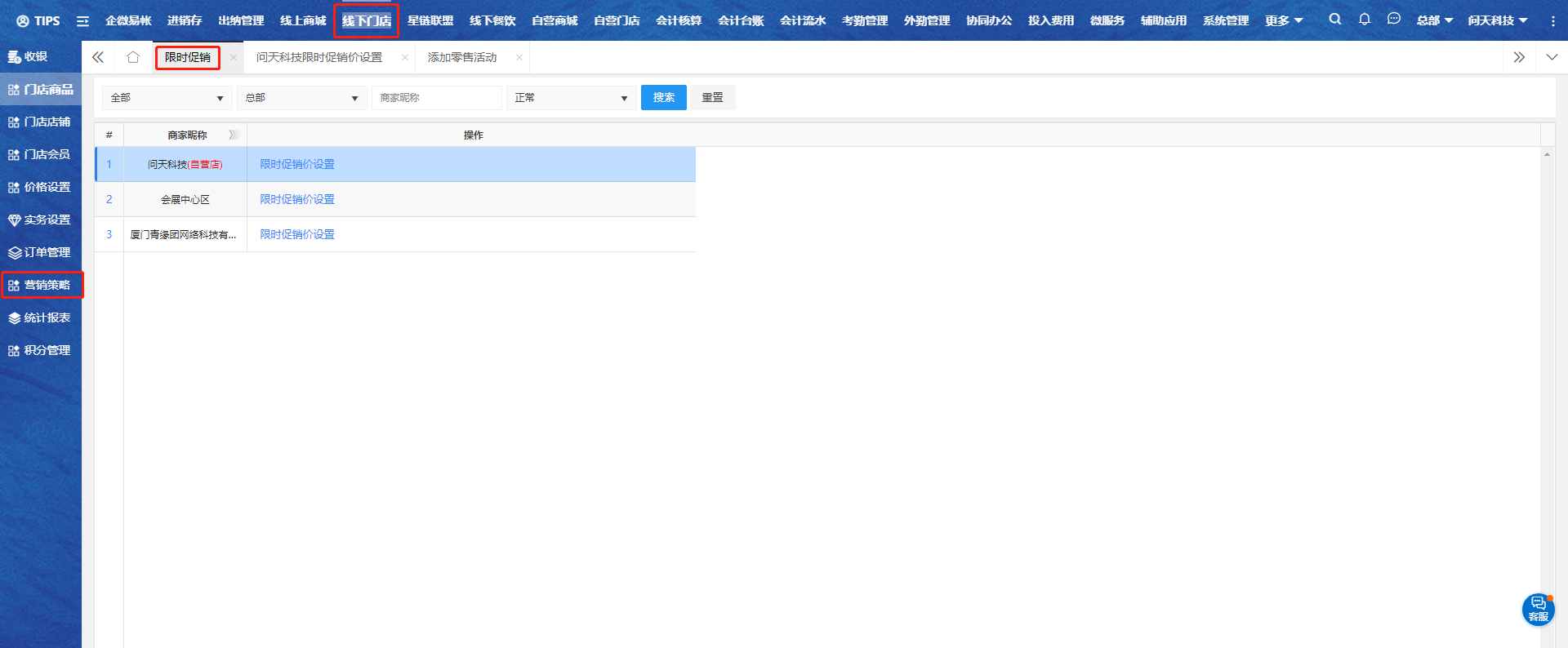Collapse tabs with double left arrow icon
The height and width of the screenshot is (648, 1568).
[x=98, y=57]
